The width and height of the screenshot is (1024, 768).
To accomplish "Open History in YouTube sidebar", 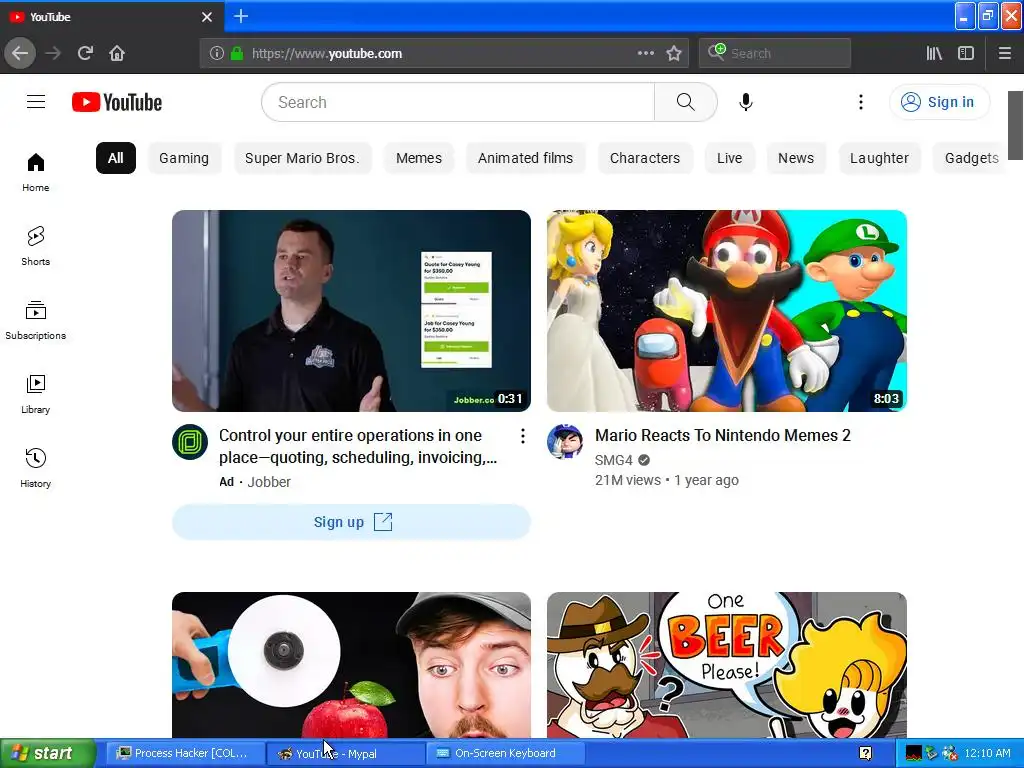I will pyautogui.click(x=36, y=468).
